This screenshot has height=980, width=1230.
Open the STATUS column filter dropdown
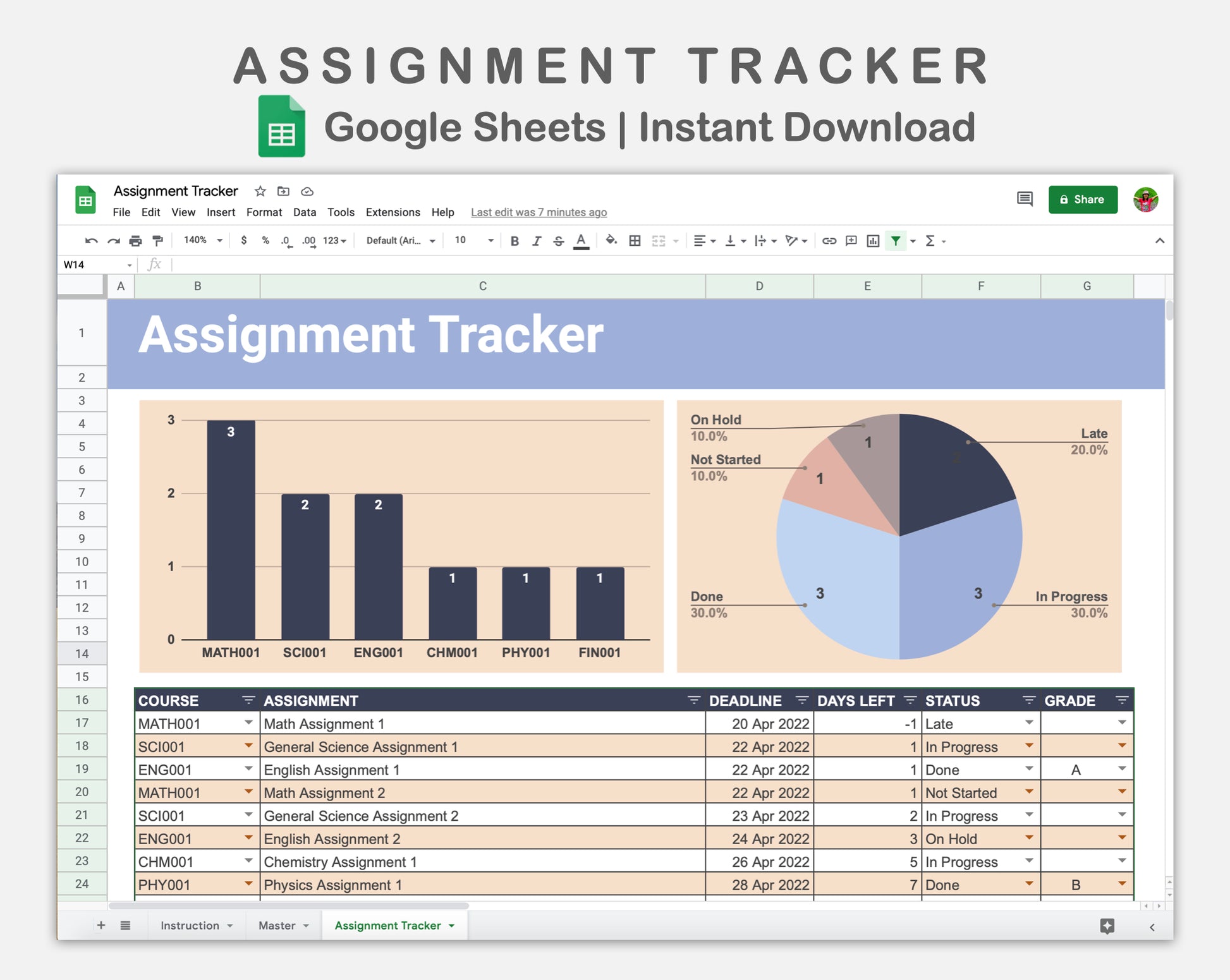point(1028,700)
